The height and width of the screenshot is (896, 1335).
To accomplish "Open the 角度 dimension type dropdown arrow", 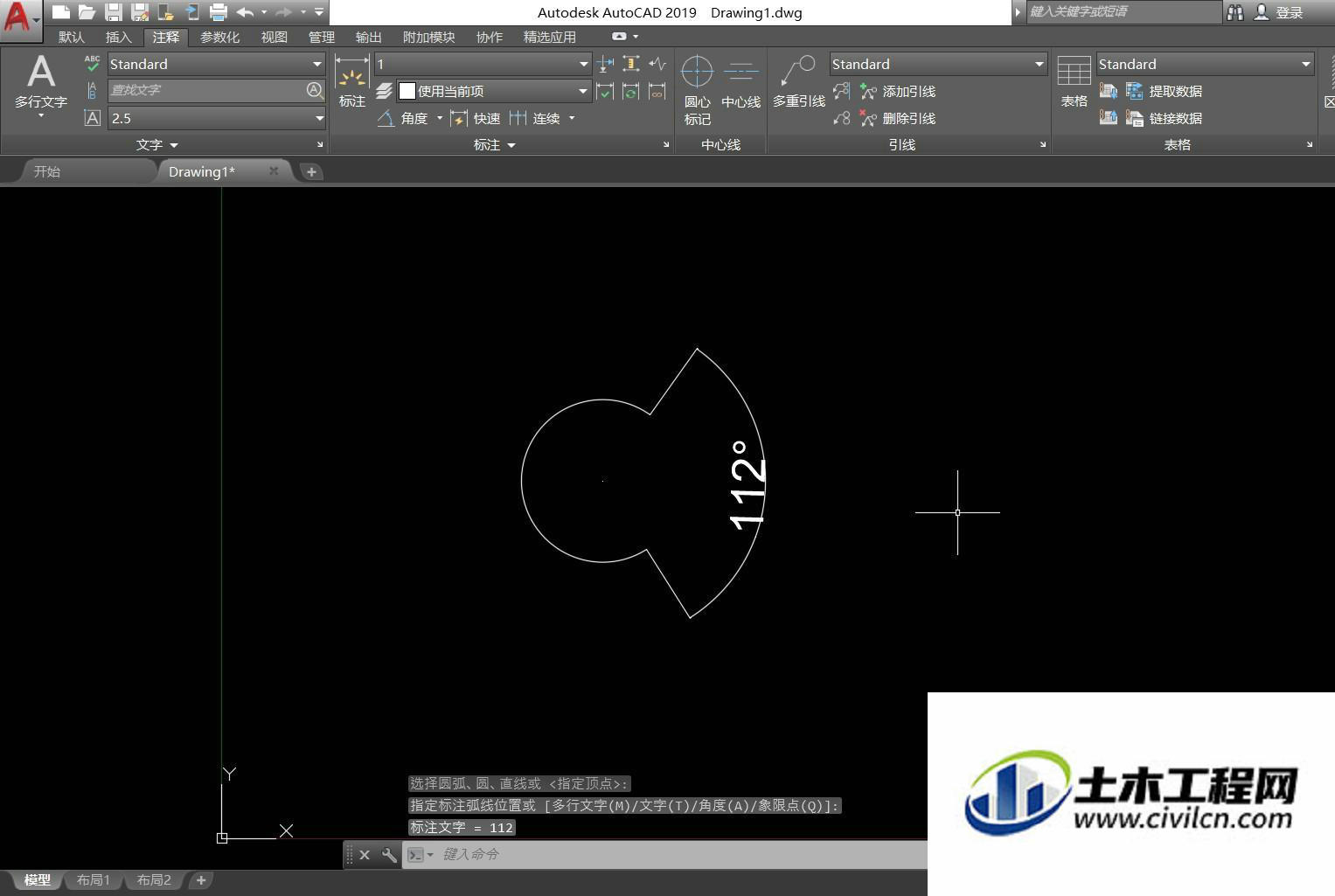I will [x=440, y=118].
